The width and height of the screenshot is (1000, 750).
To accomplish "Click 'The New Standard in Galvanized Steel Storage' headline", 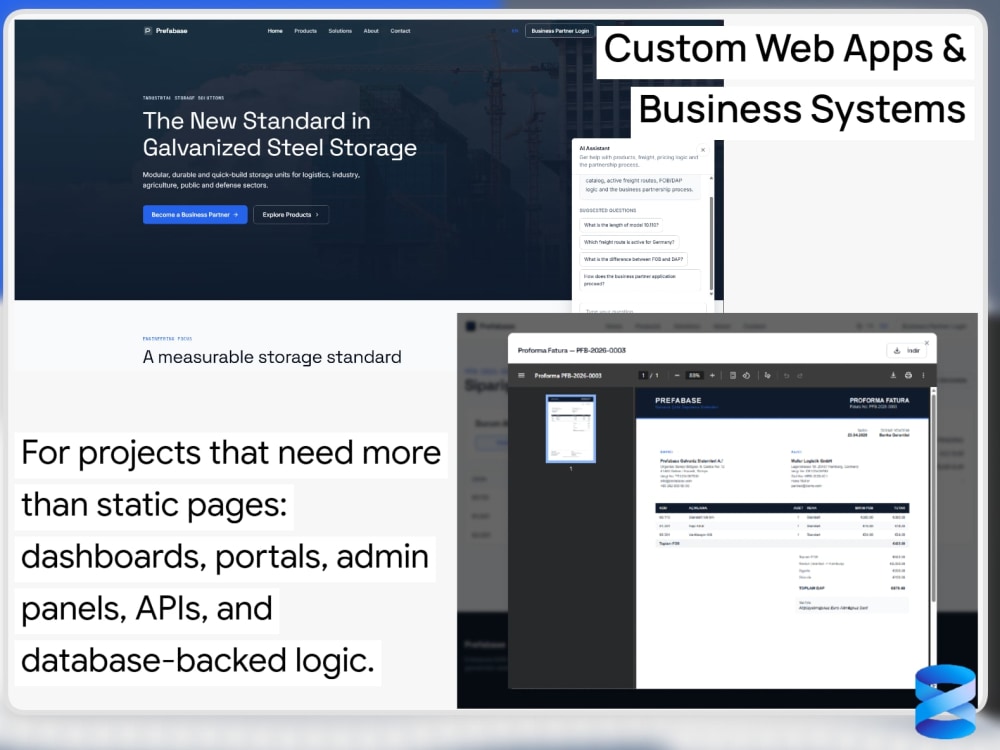I will [x=279, y=134].
